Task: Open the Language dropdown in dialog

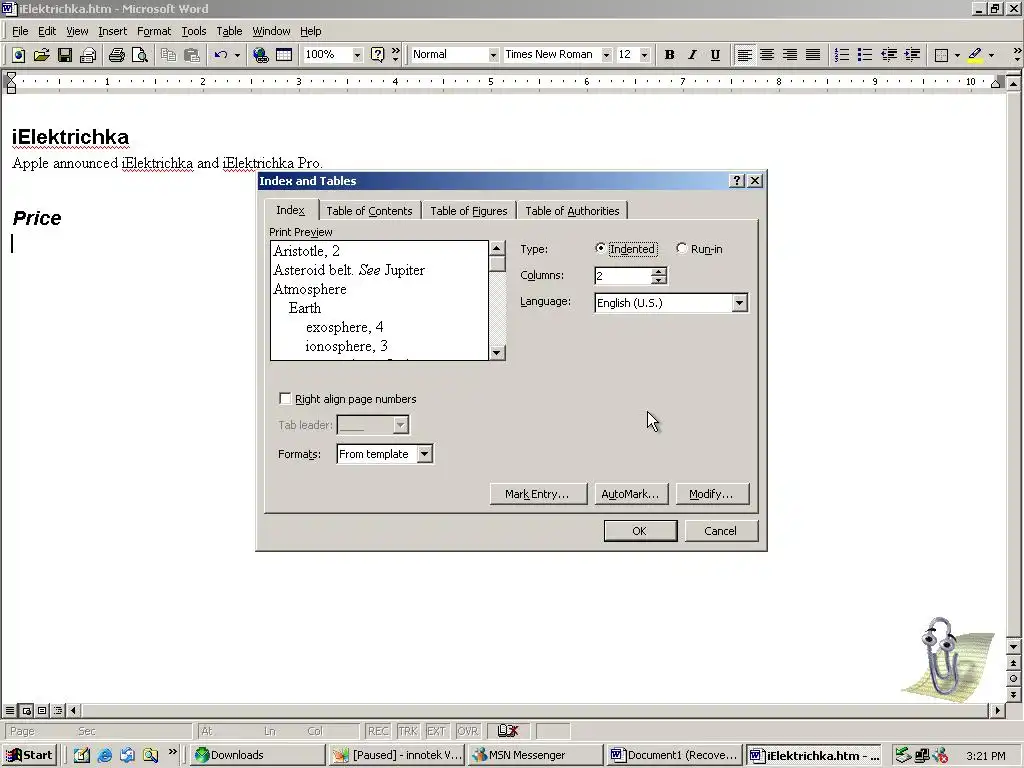Action: point(739,302)
